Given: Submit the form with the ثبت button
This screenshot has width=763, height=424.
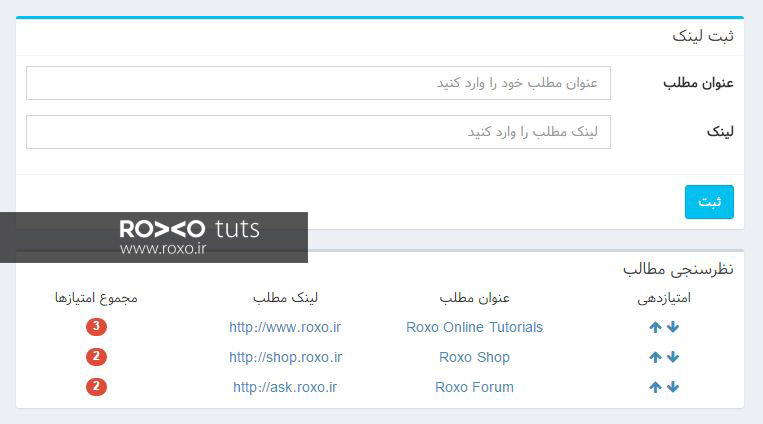Looking at the screenshot, I should pyautogui.click(x=709, y=202).
